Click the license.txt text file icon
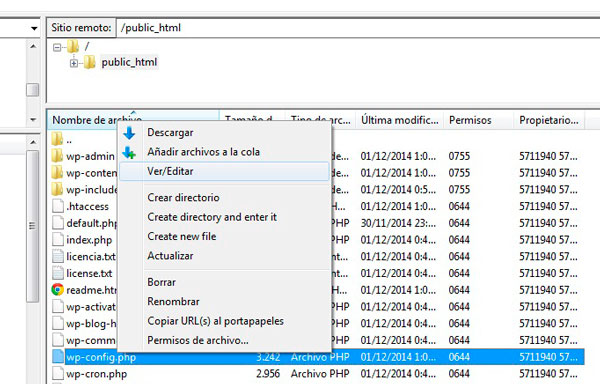Viewport: 600px width, 384px height. (58, 273)
